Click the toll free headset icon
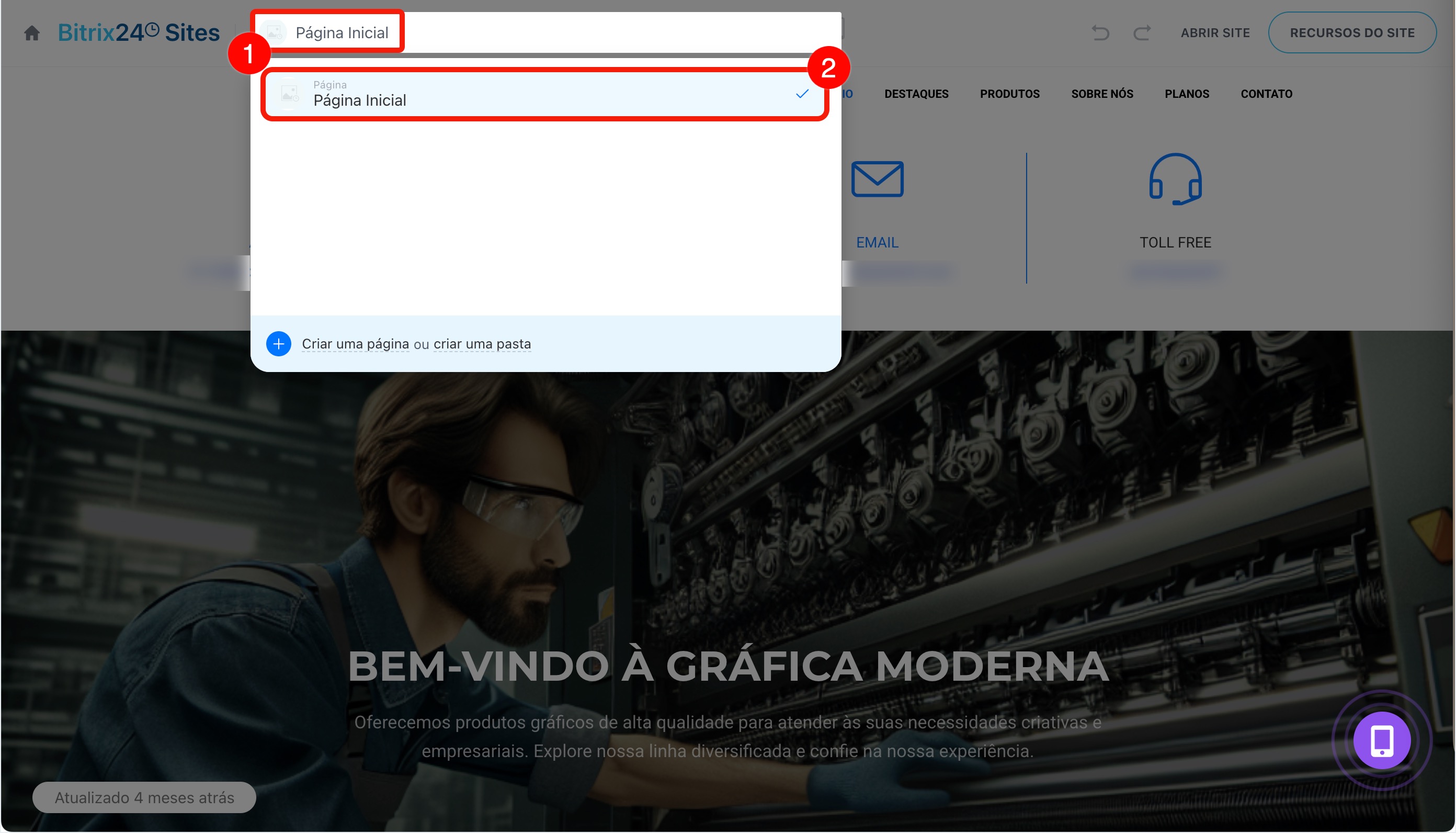This screenshot has width=1456, height=833. point(1175,179)
